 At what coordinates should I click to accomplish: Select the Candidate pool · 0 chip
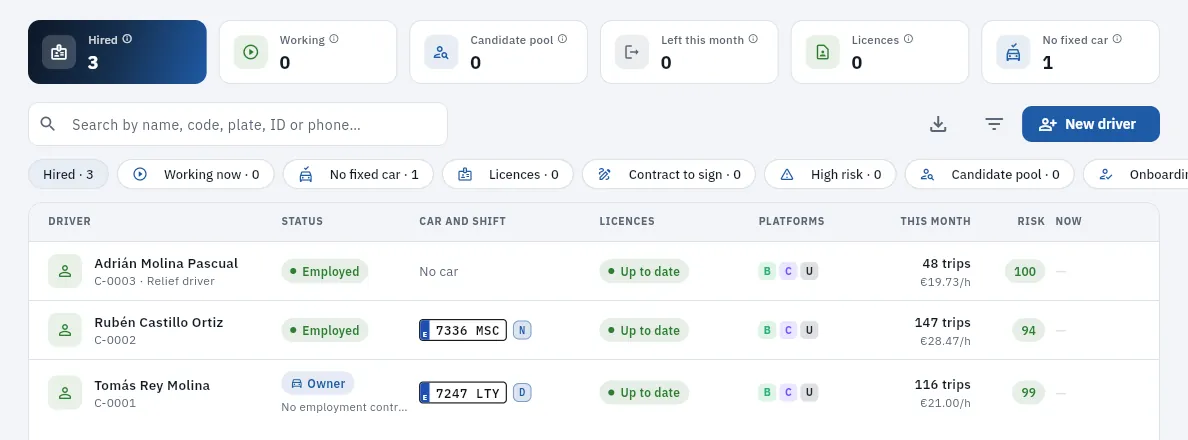click(989, 174)
